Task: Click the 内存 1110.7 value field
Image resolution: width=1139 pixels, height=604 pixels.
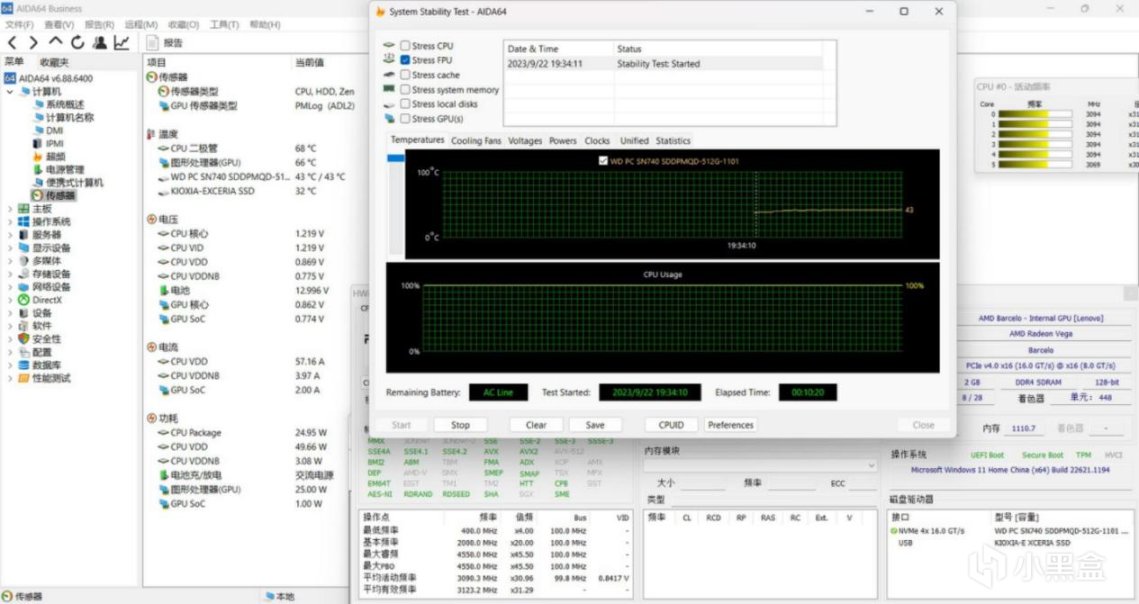Action: pyautogui.click(x=1023, y=428)
